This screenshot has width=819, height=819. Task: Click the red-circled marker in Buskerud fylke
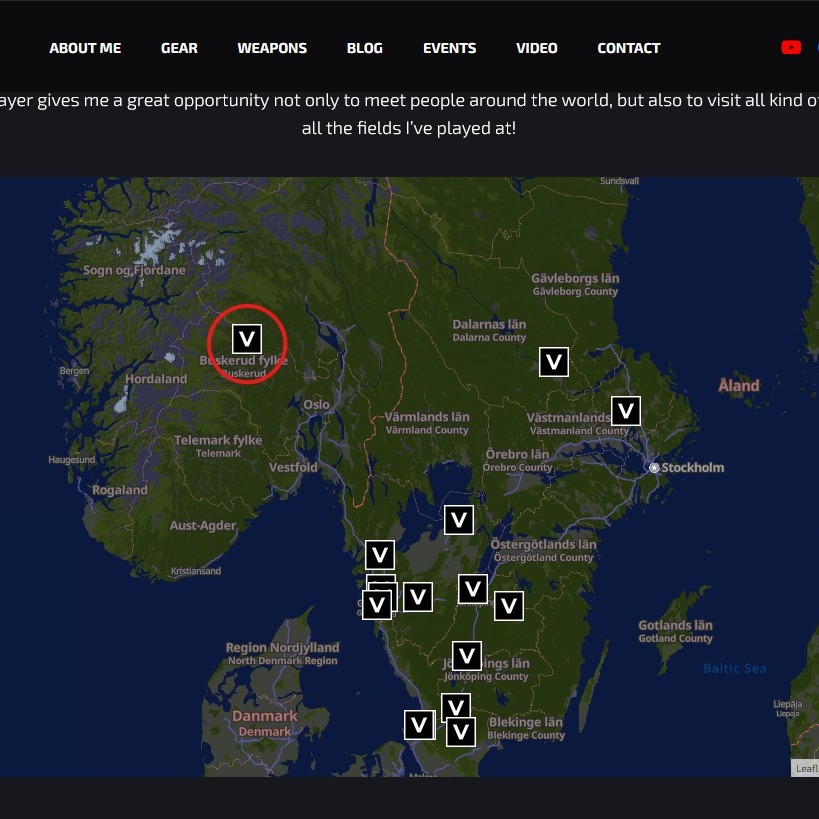[x=247, y=338]
